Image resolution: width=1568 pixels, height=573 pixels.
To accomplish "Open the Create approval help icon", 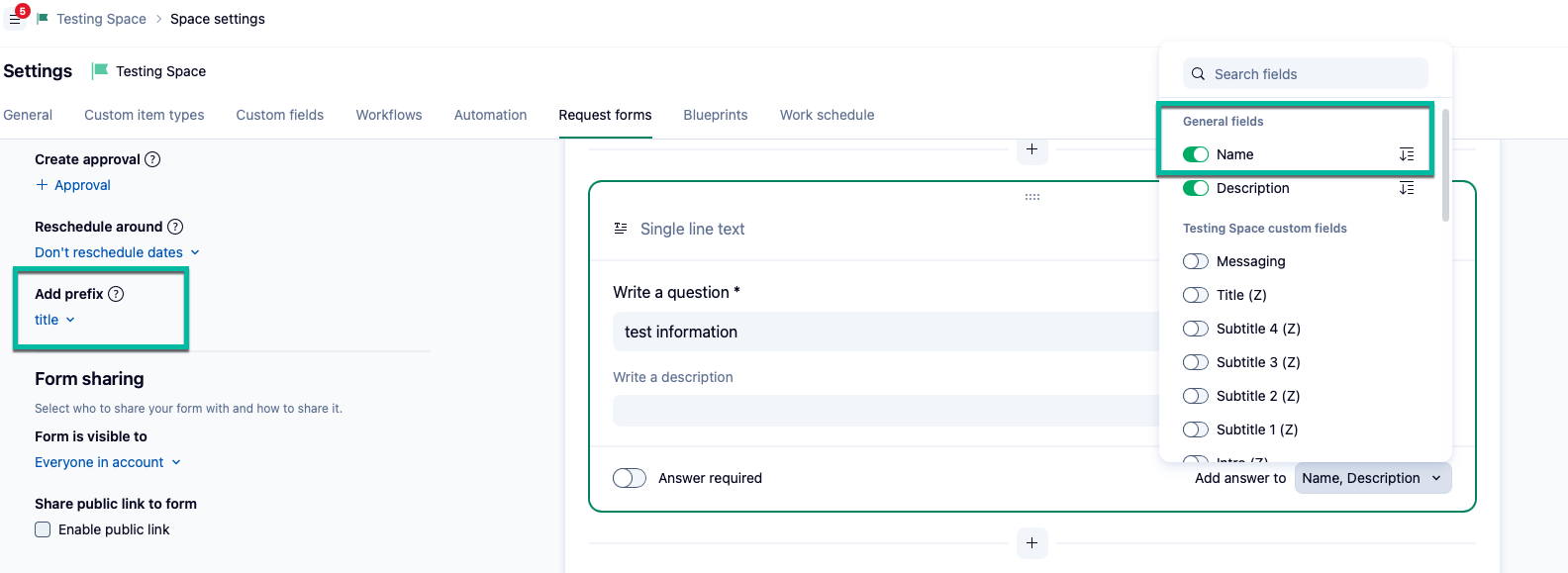I will pyautogui.click(x=152, y=159).
